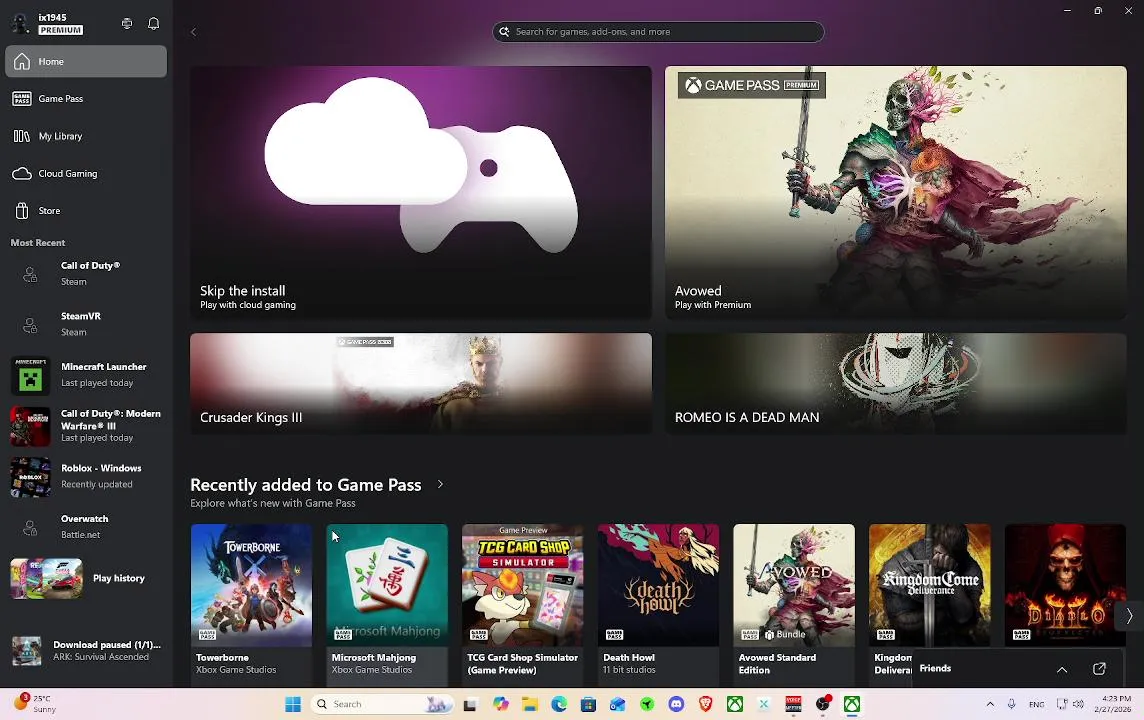Open OBS Studio from the taskbar
Screen dimensions: 1144x720
pos(823,704)
